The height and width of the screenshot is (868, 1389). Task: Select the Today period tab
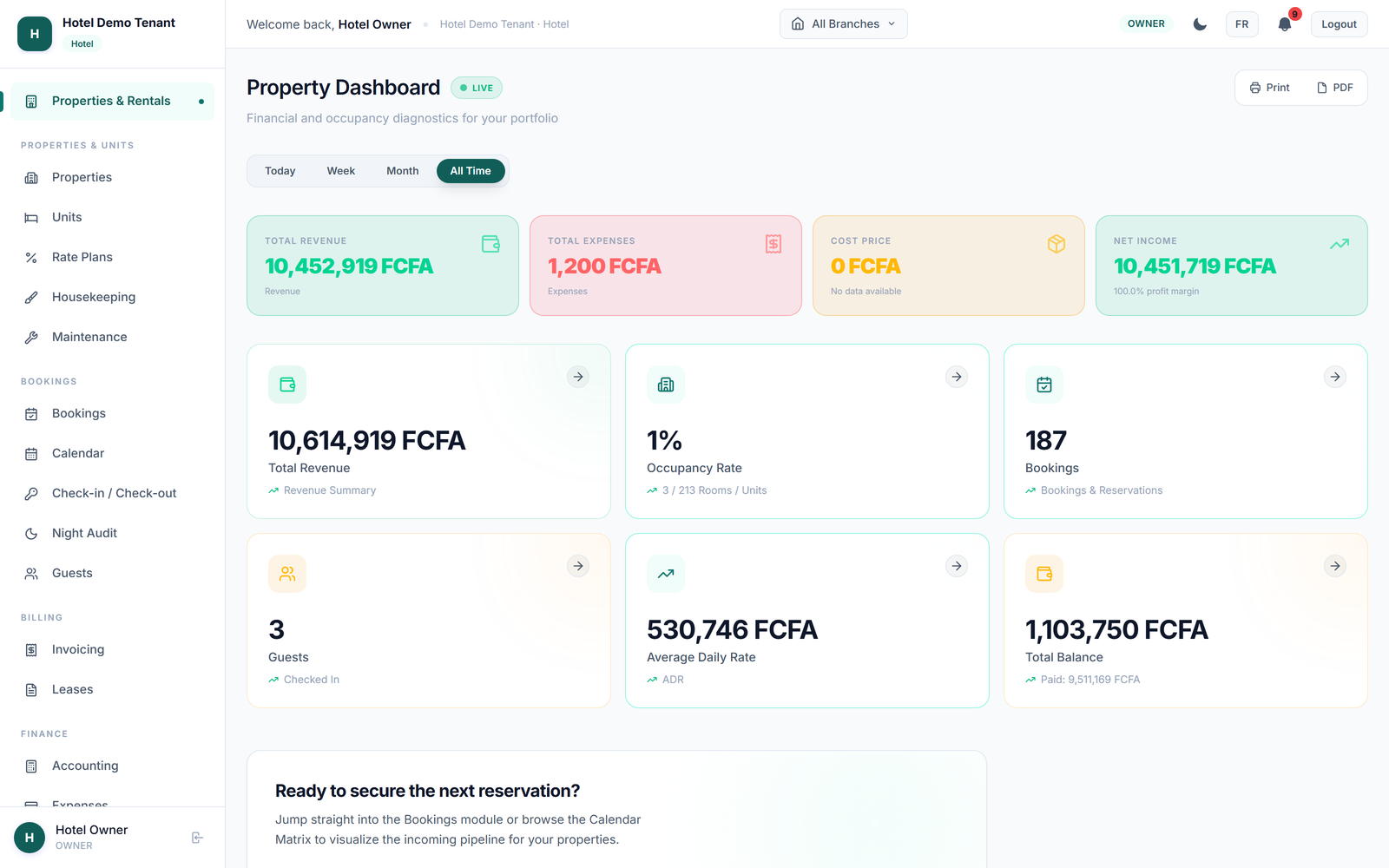280,171
